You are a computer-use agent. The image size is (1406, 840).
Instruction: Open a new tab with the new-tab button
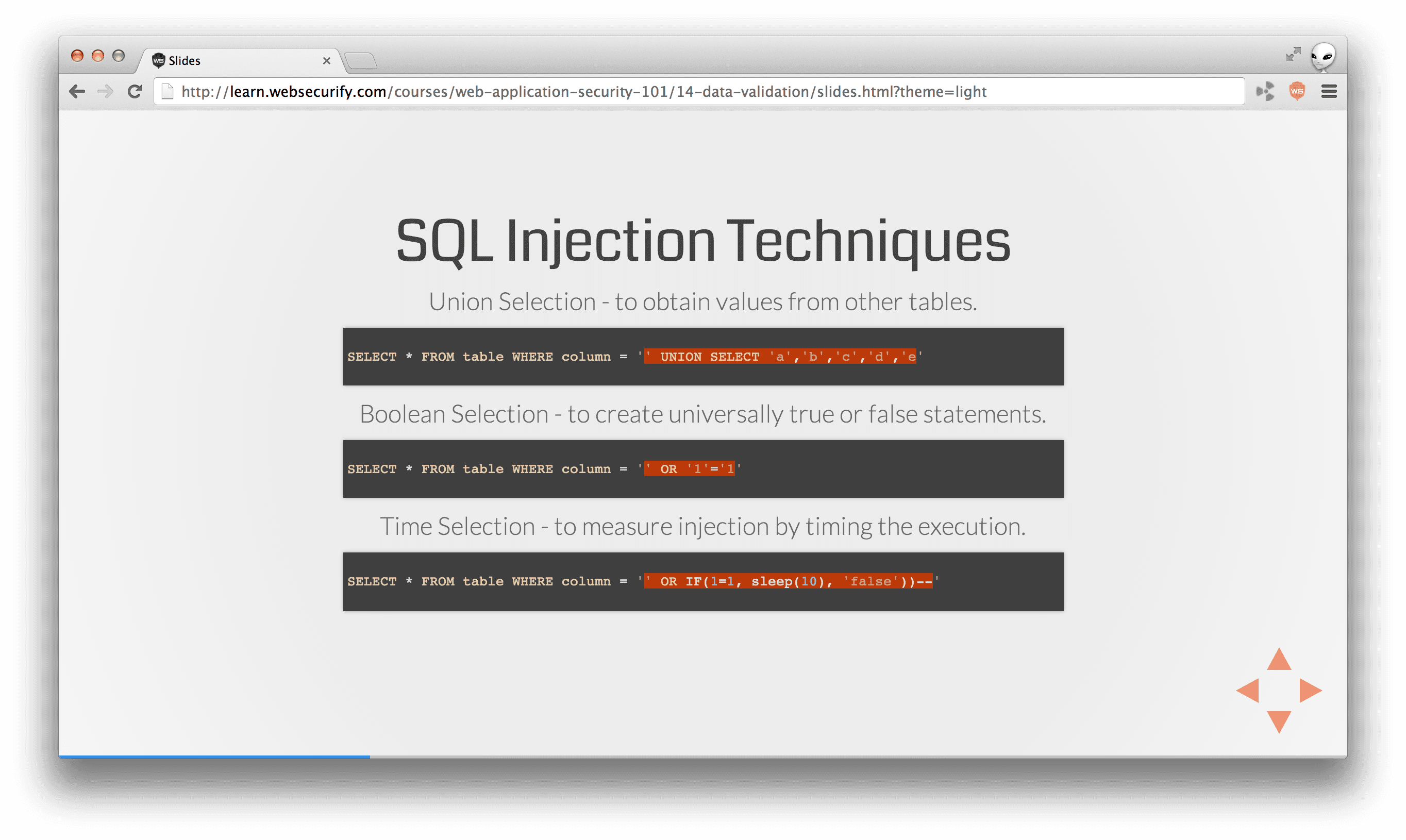coord(361,61)
